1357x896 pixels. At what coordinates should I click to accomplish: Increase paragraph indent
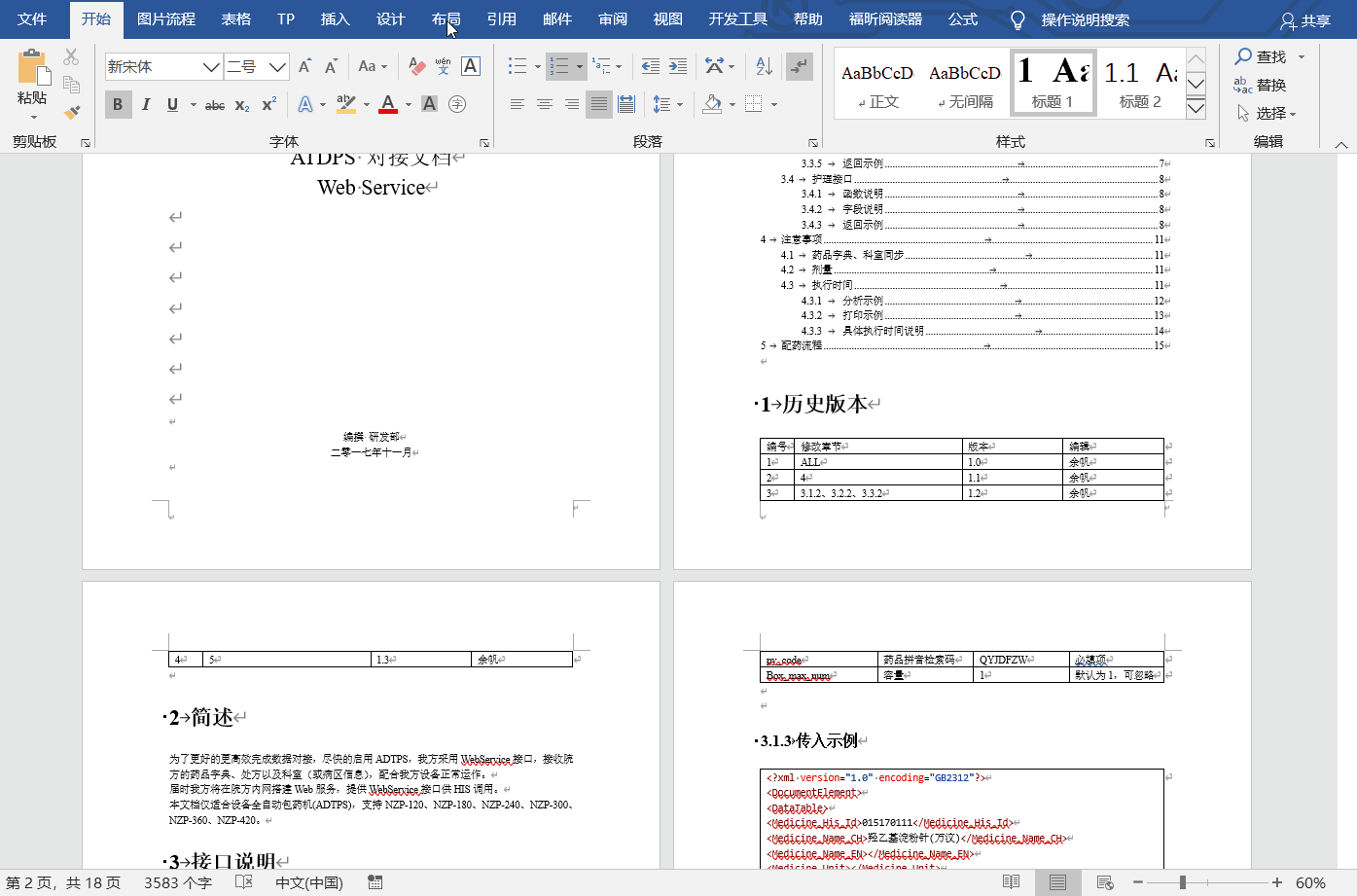pyautogui.click(x=678, y=66)
